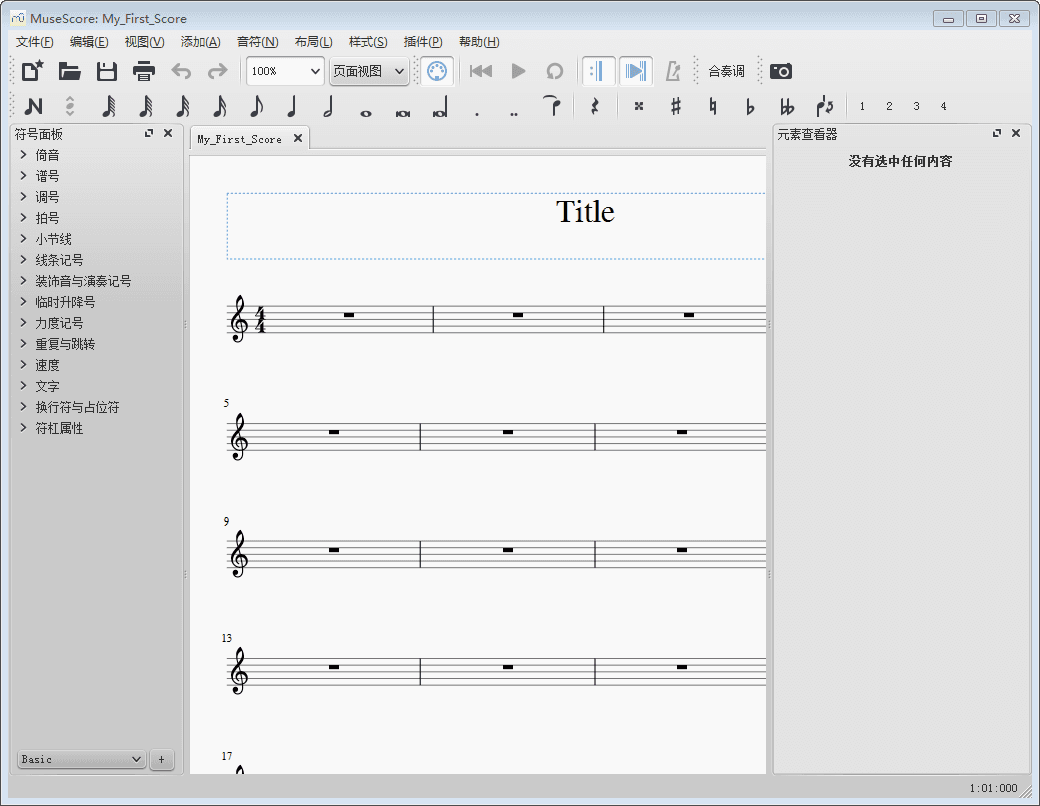
Task: Select voice 4
Action: (x=943, y=106)
